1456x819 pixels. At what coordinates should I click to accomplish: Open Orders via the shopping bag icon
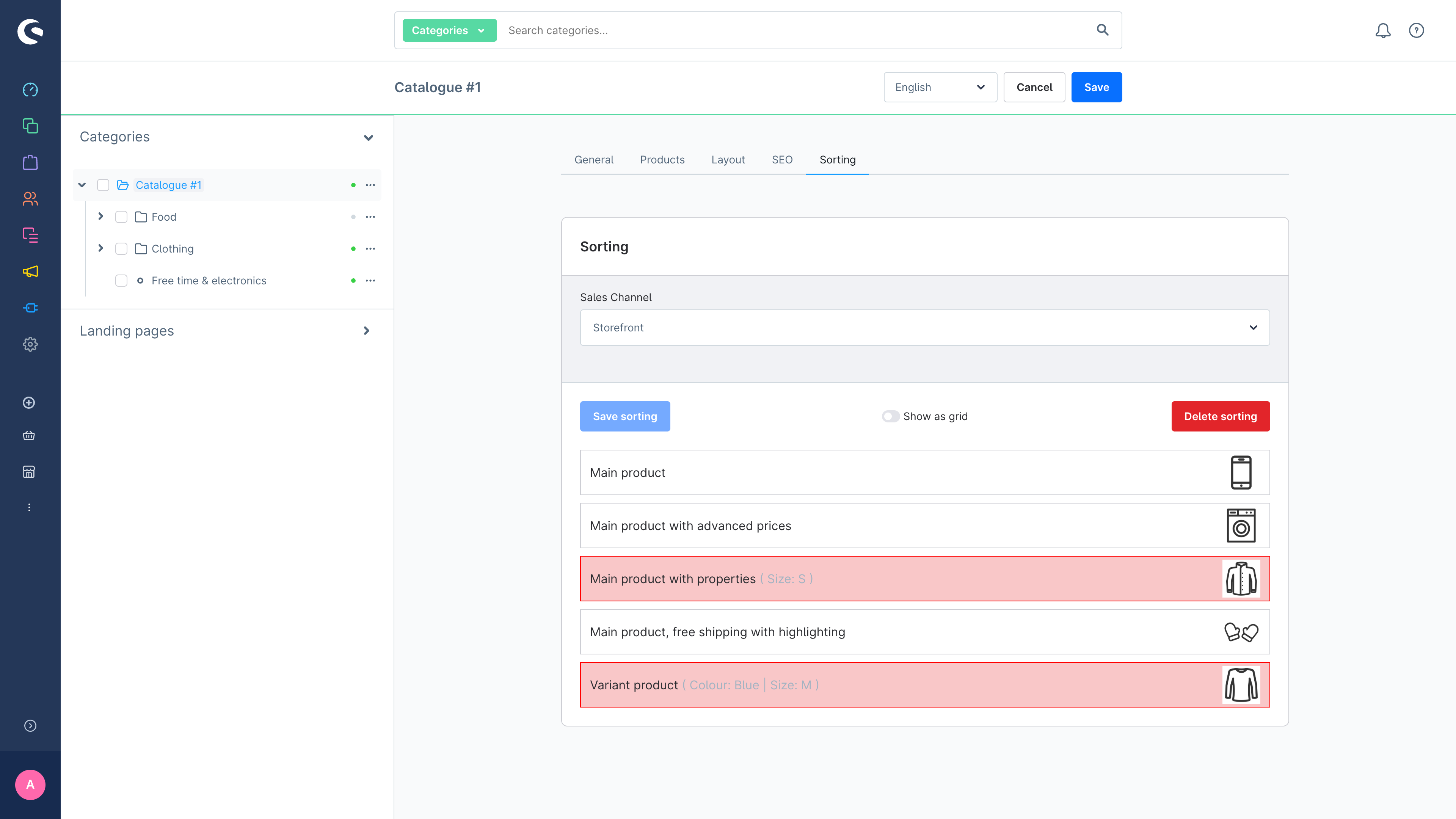30,163
